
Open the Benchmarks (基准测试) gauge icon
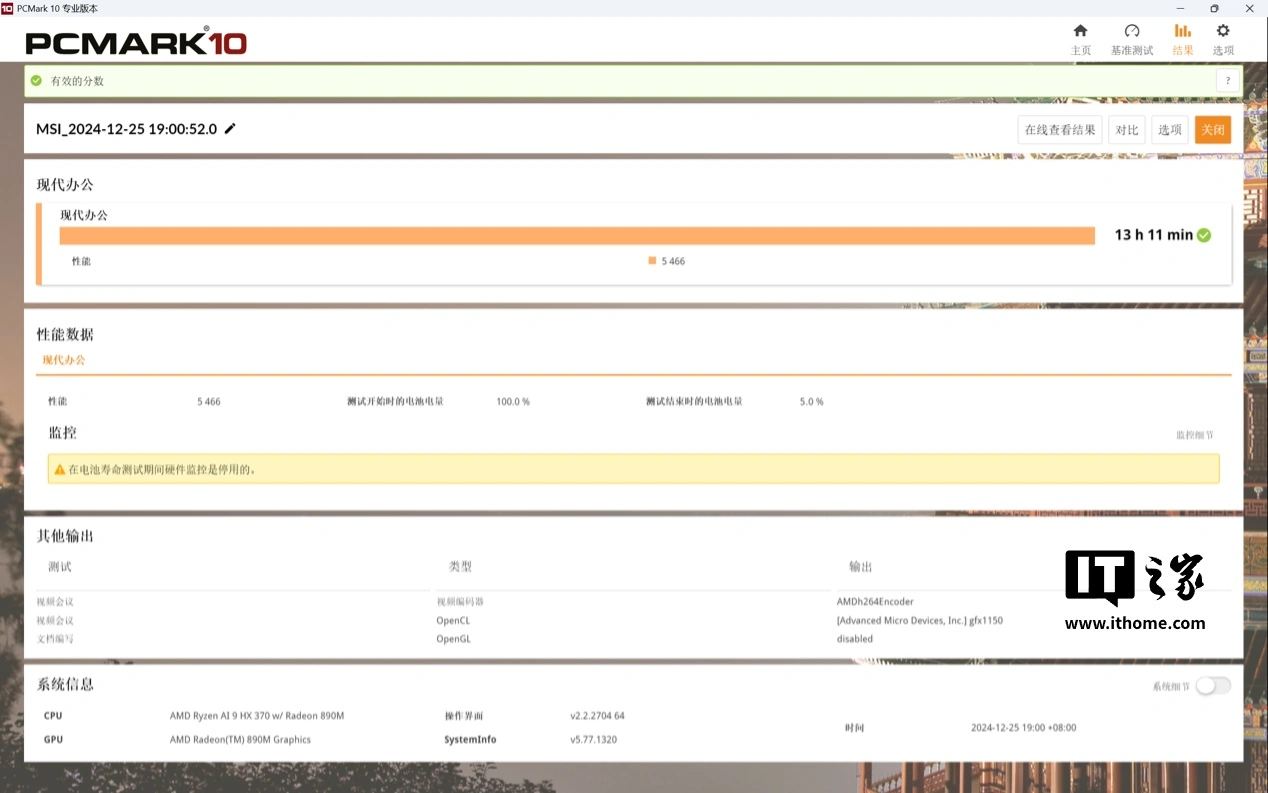[1131, 31]
